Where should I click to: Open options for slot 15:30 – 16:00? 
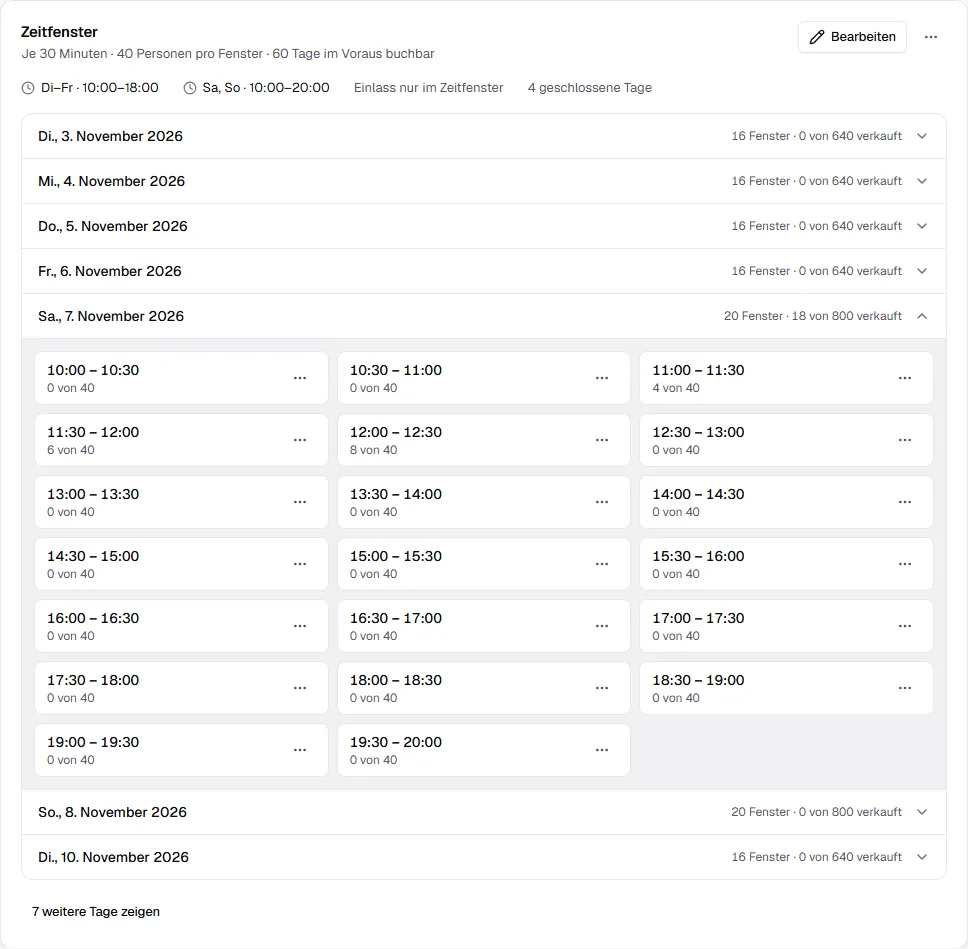pos(905,564)
